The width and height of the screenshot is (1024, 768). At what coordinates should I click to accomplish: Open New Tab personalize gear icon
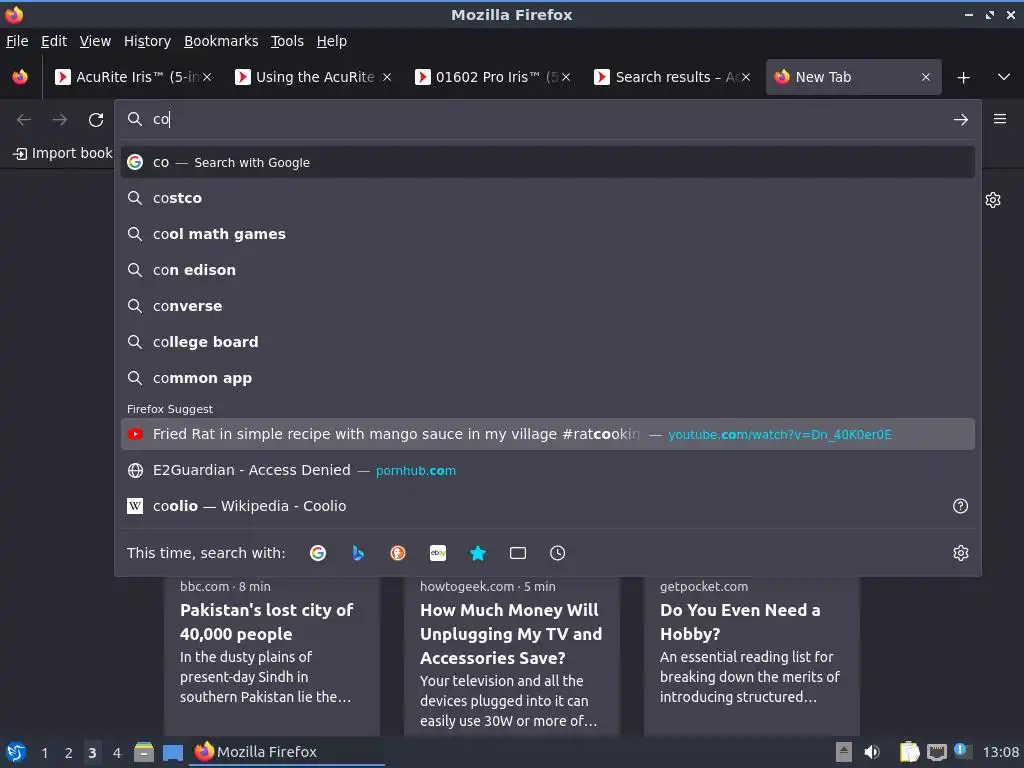tap(993, 200)
